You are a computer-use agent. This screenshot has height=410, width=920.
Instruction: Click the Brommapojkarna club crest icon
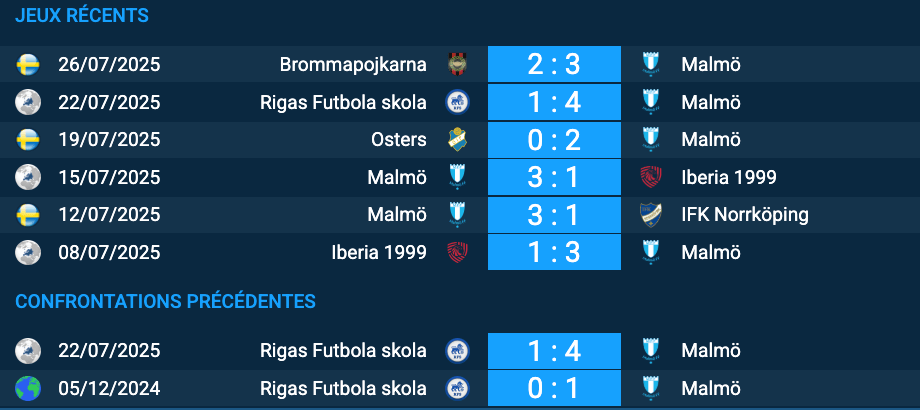coord(458,65)
